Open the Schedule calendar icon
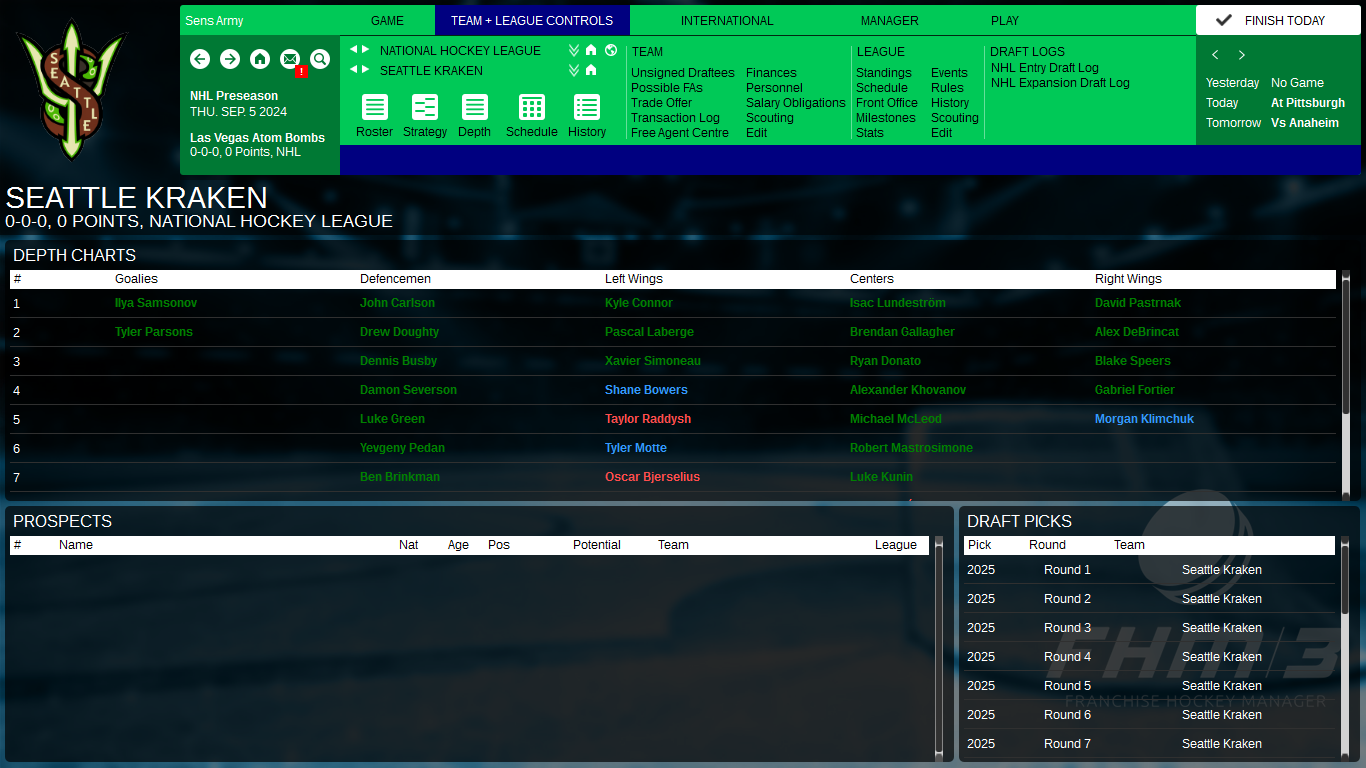The width and height of the screenshot is (1366, 768). tap(531, 109)
